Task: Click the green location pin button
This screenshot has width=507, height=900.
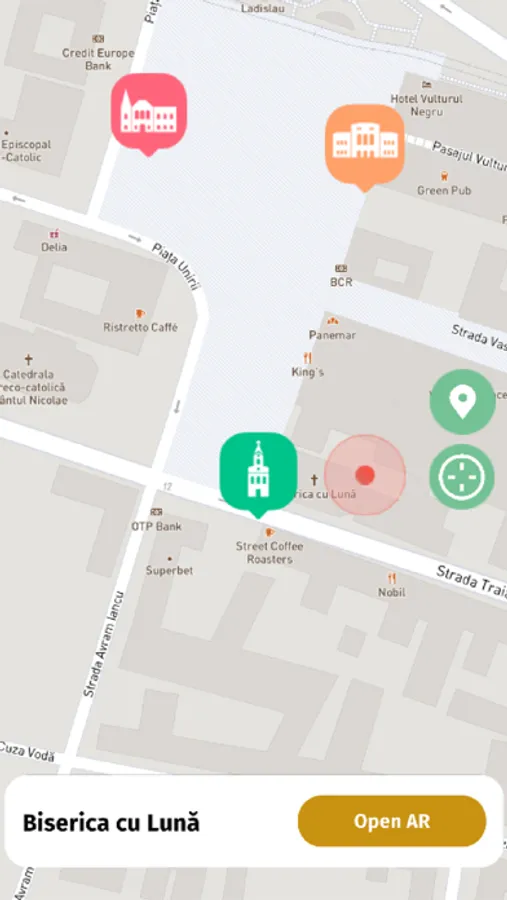Action: point(462,402)
